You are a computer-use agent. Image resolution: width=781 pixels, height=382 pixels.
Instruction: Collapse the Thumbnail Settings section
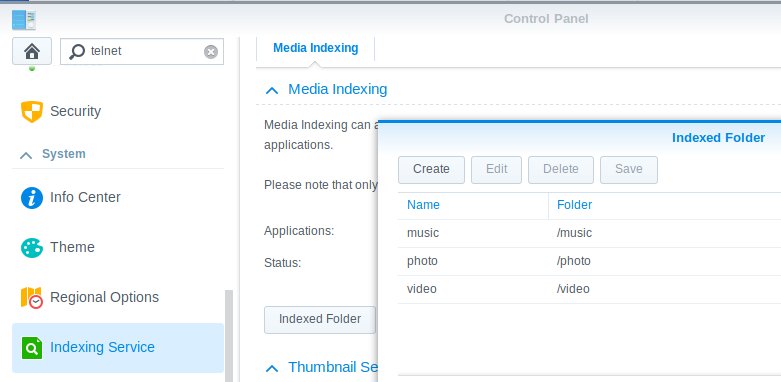[272, 368]
